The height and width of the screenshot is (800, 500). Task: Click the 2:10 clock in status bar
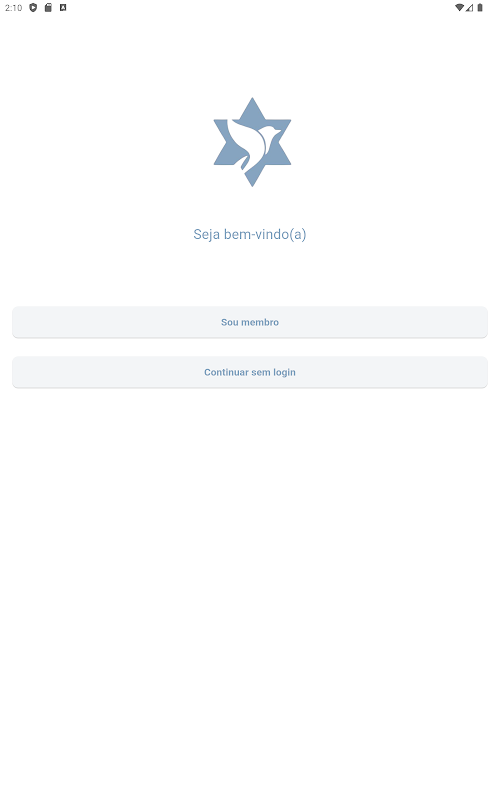click(x=14, y=8)
